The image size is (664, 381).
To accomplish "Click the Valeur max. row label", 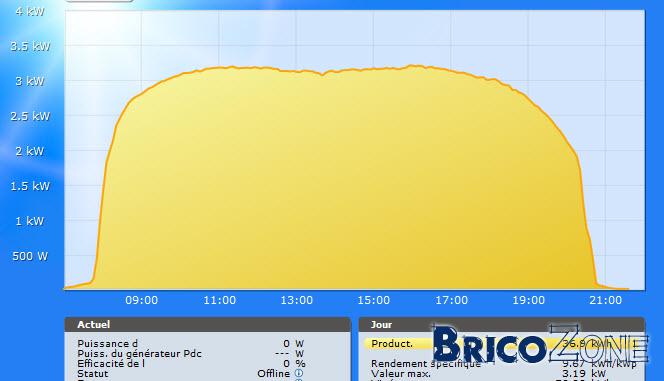I will (x=401, y=374).
